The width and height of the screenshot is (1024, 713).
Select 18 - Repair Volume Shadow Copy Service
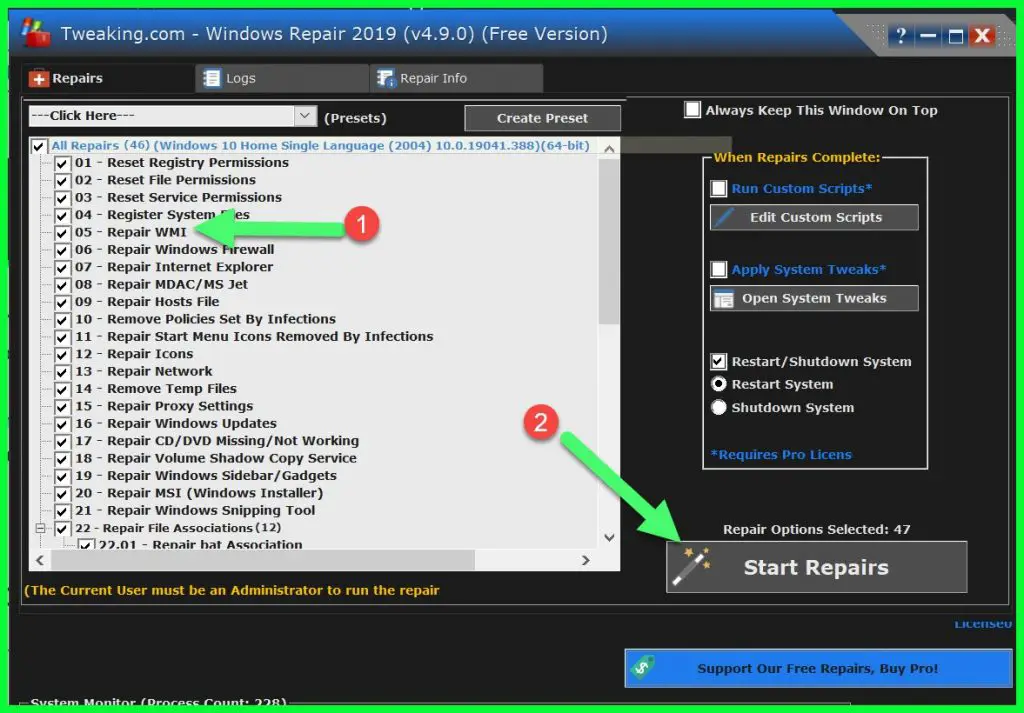[215, 459]
